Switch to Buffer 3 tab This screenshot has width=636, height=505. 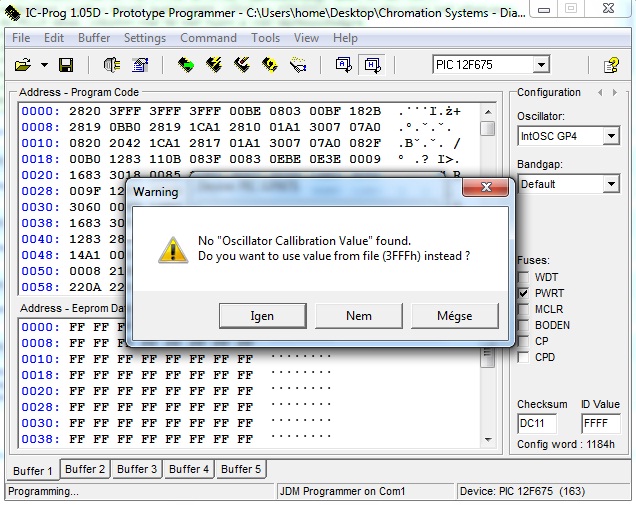[137, 469]
